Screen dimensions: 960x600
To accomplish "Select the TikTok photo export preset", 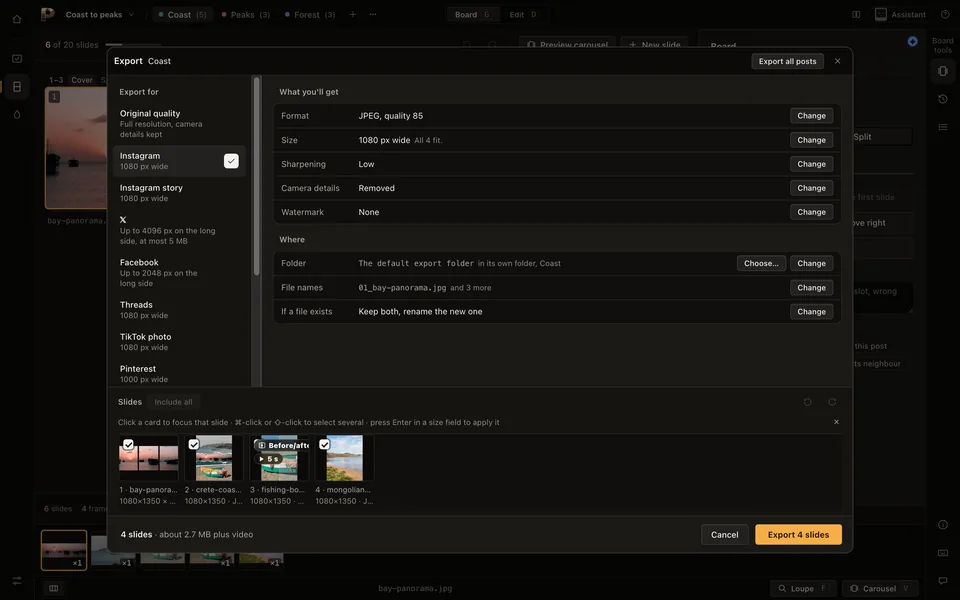I will tap(179, 342).
